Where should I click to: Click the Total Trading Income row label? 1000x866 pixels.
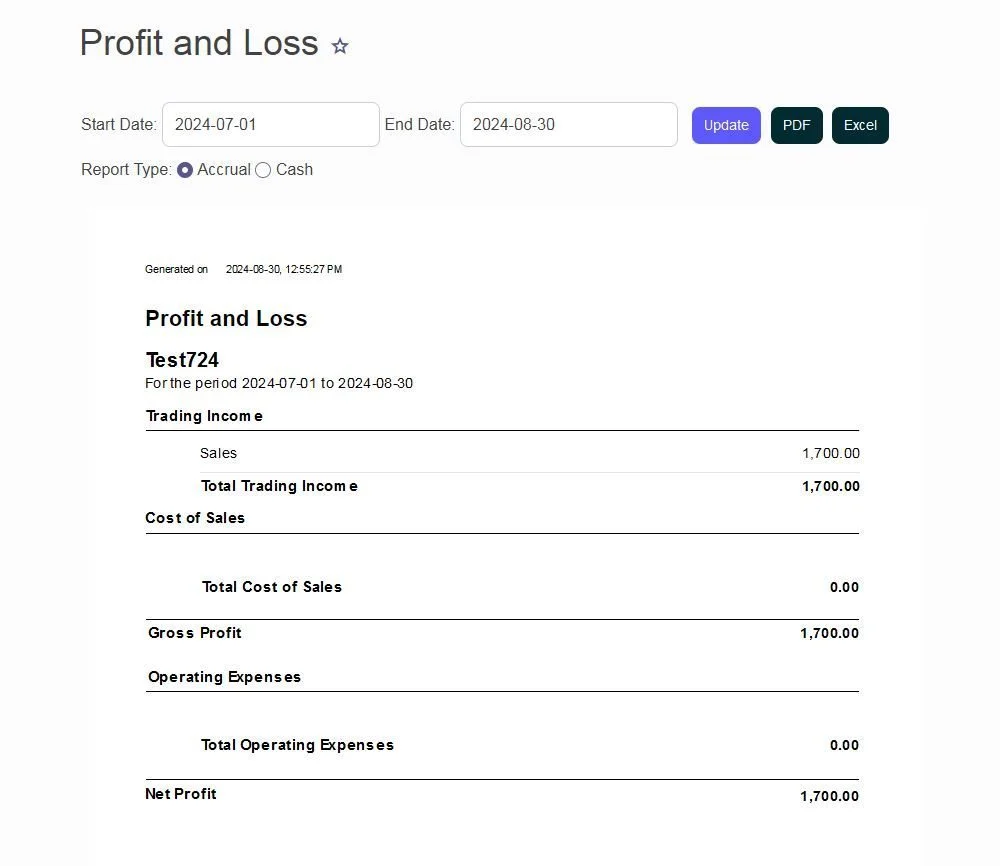point(279,486)
